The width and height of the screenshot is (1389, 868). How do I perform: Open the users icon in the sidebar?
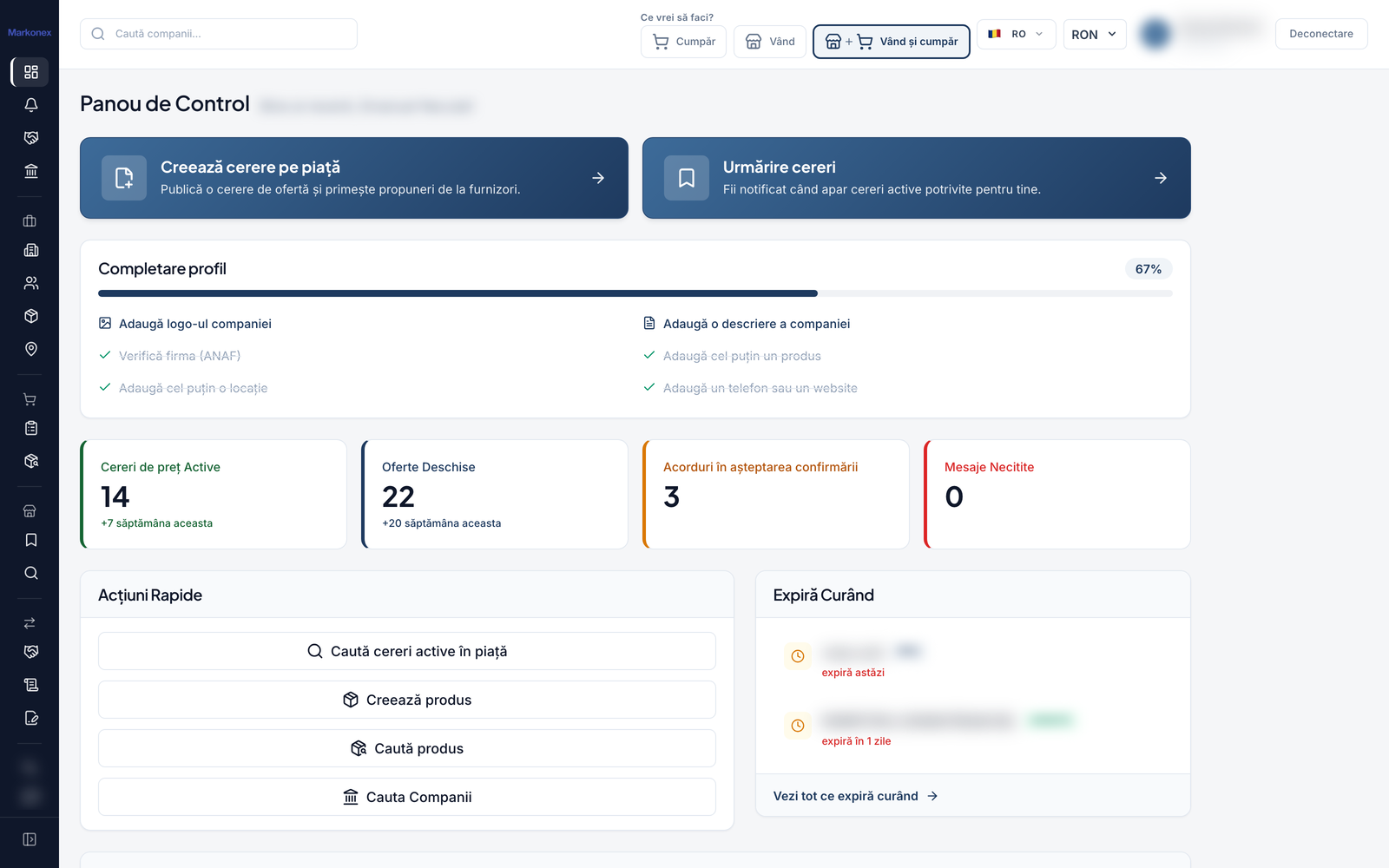pyautogui.click(x=30, y=283)
